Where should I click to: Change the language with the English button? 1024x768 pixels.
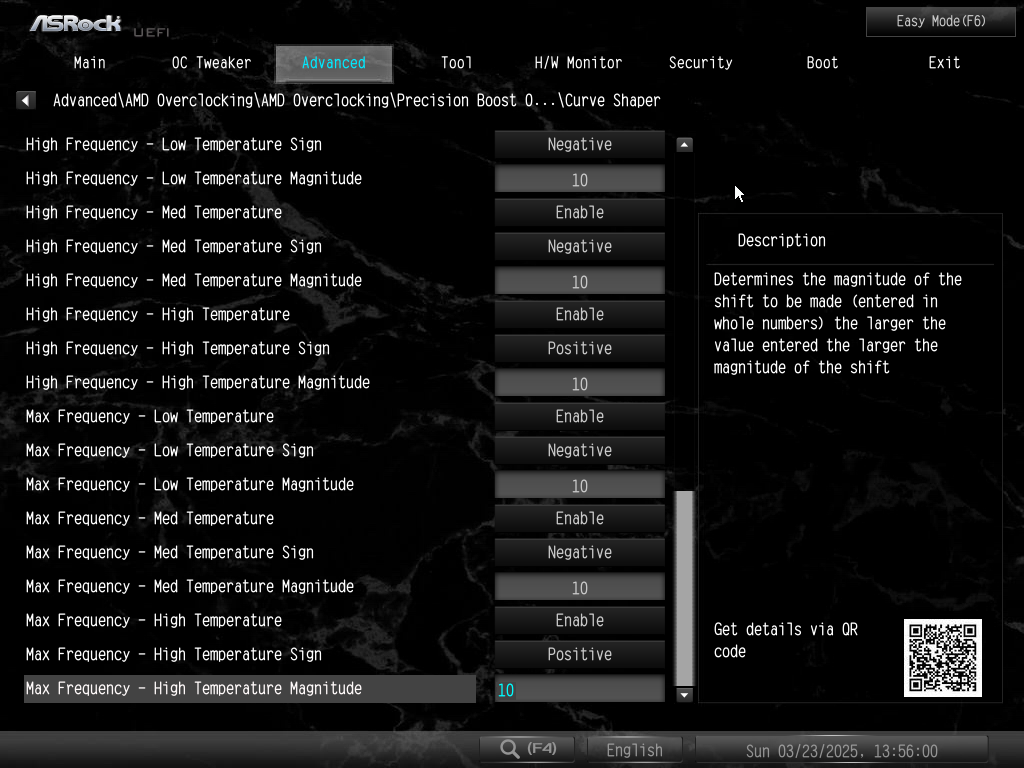point(635,750)
